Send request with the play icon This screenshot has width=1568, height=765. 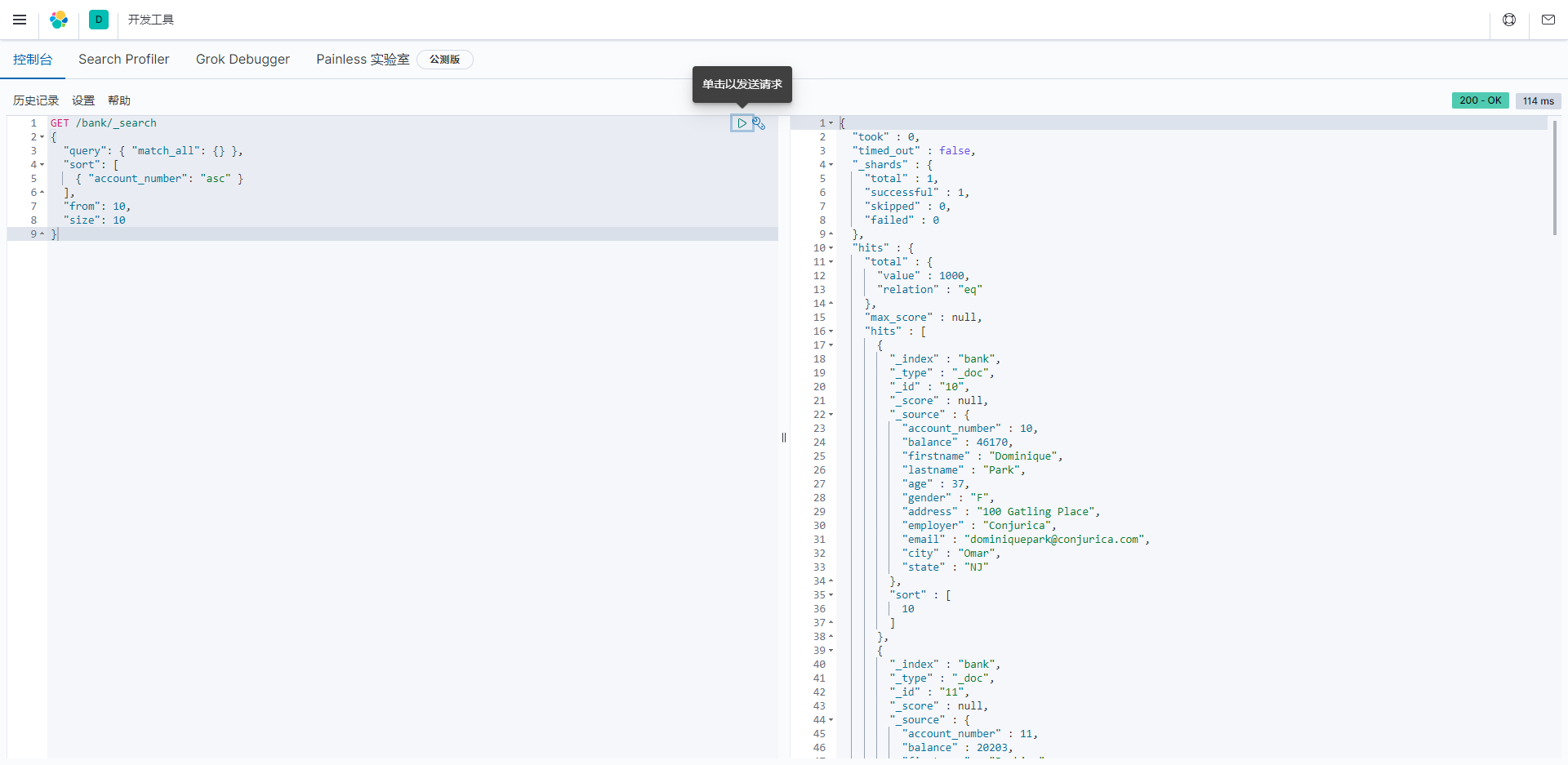coord(742,123)
